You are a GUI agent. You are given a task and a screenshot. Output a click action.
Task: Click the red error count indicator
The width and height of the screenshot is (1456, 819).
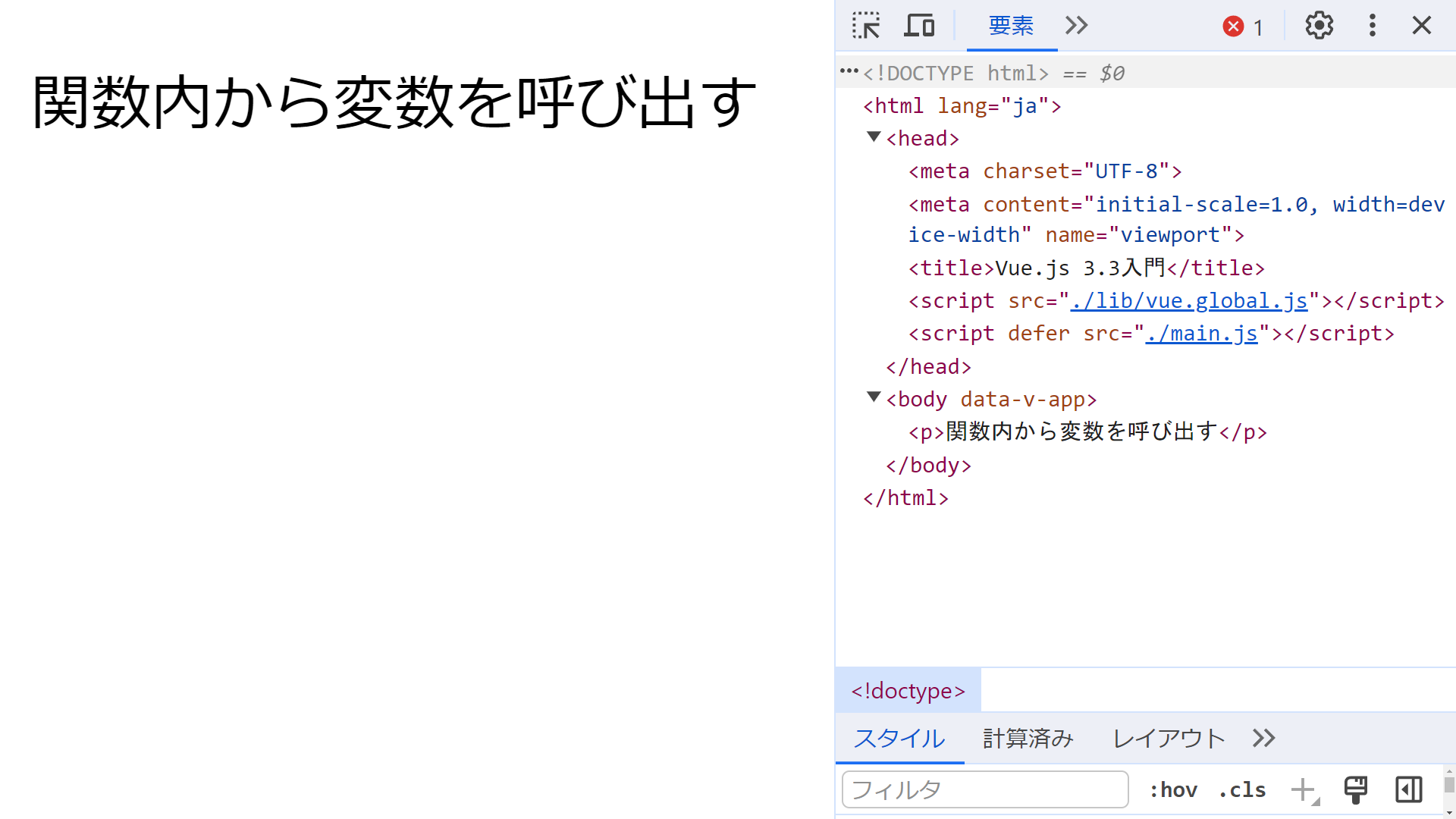click(x=1242, y=27)
